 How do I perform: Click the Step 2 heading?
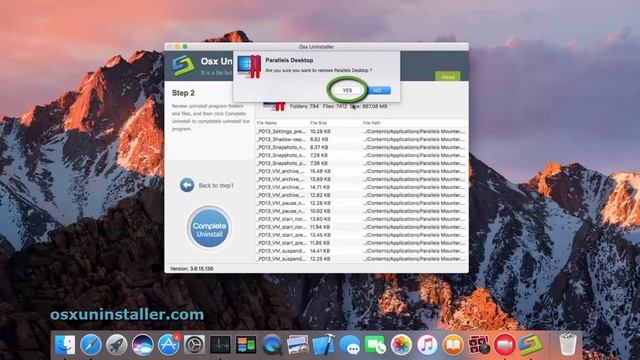point(183,93)
